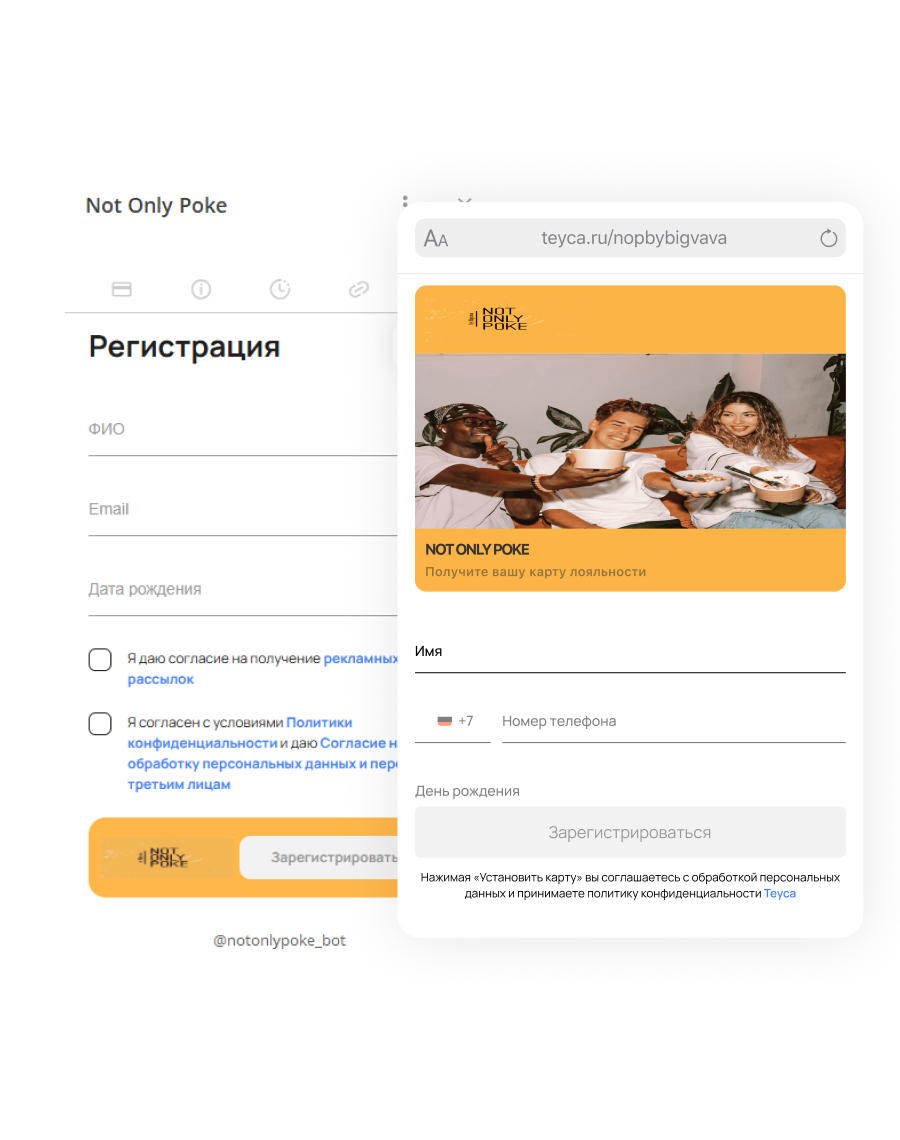The width and height of the screenshot is (900, 1140).
Task: Click the gray Зарегистрироваться button
Action: click(630, 832)
